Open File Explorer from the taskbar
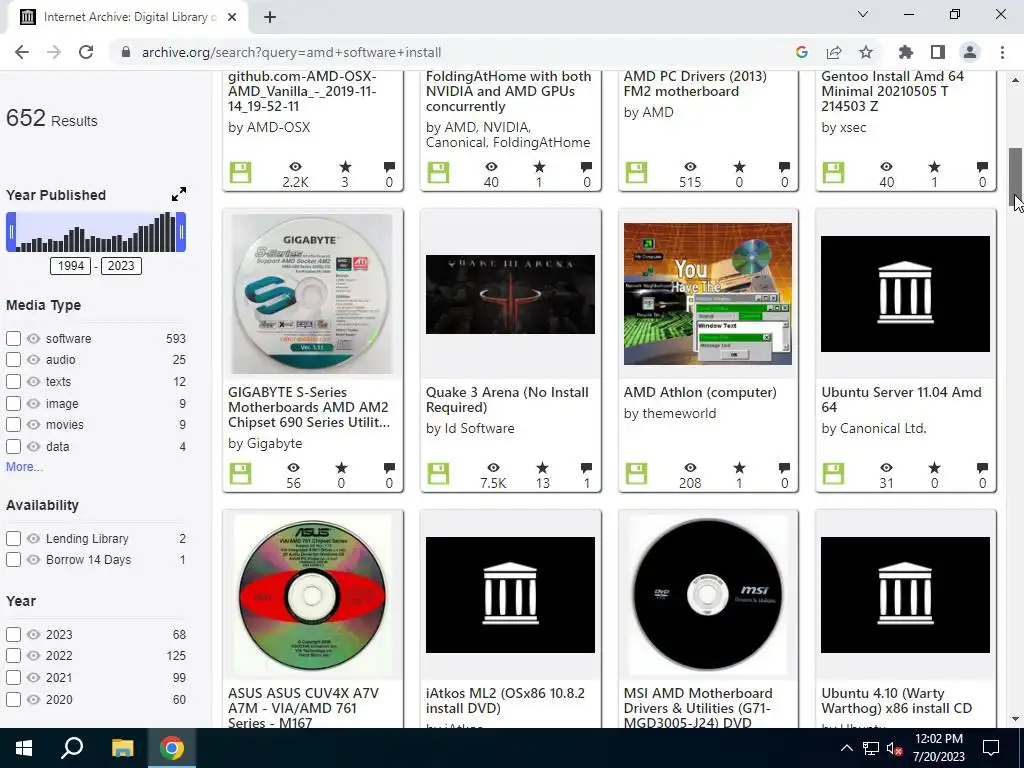 (122, 748)
